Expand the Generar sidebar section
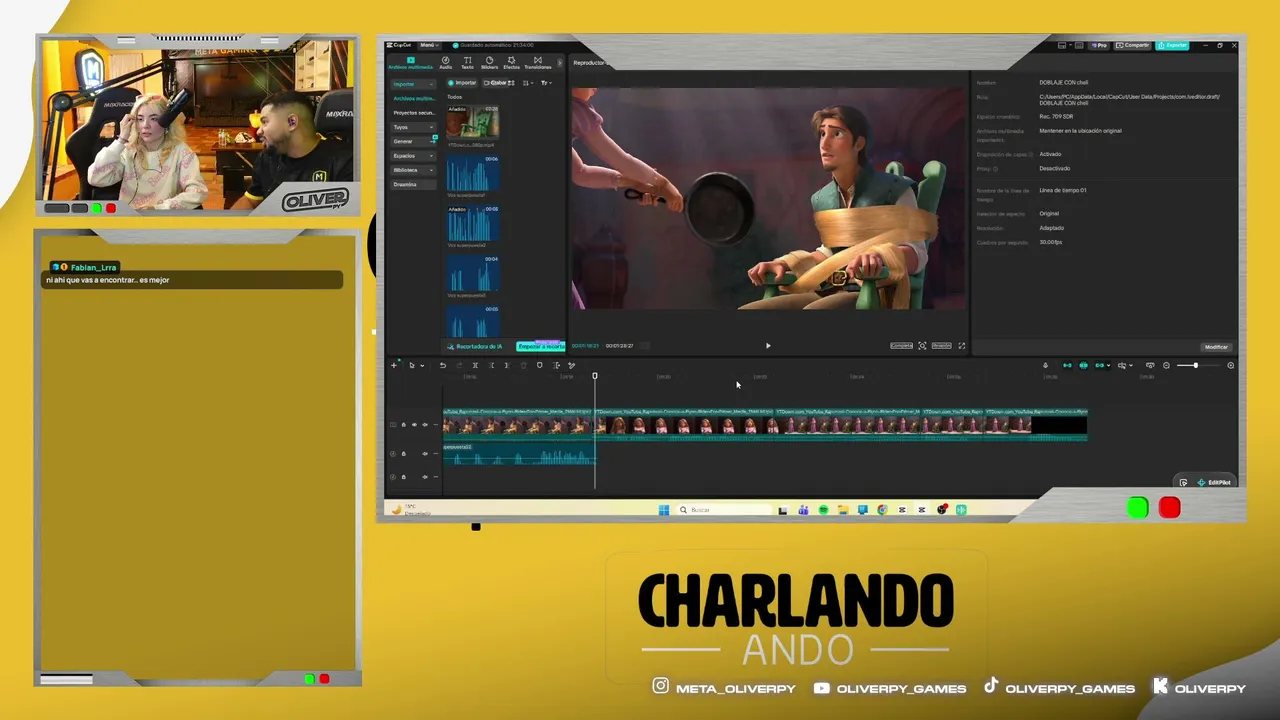 tap(412, 141)
